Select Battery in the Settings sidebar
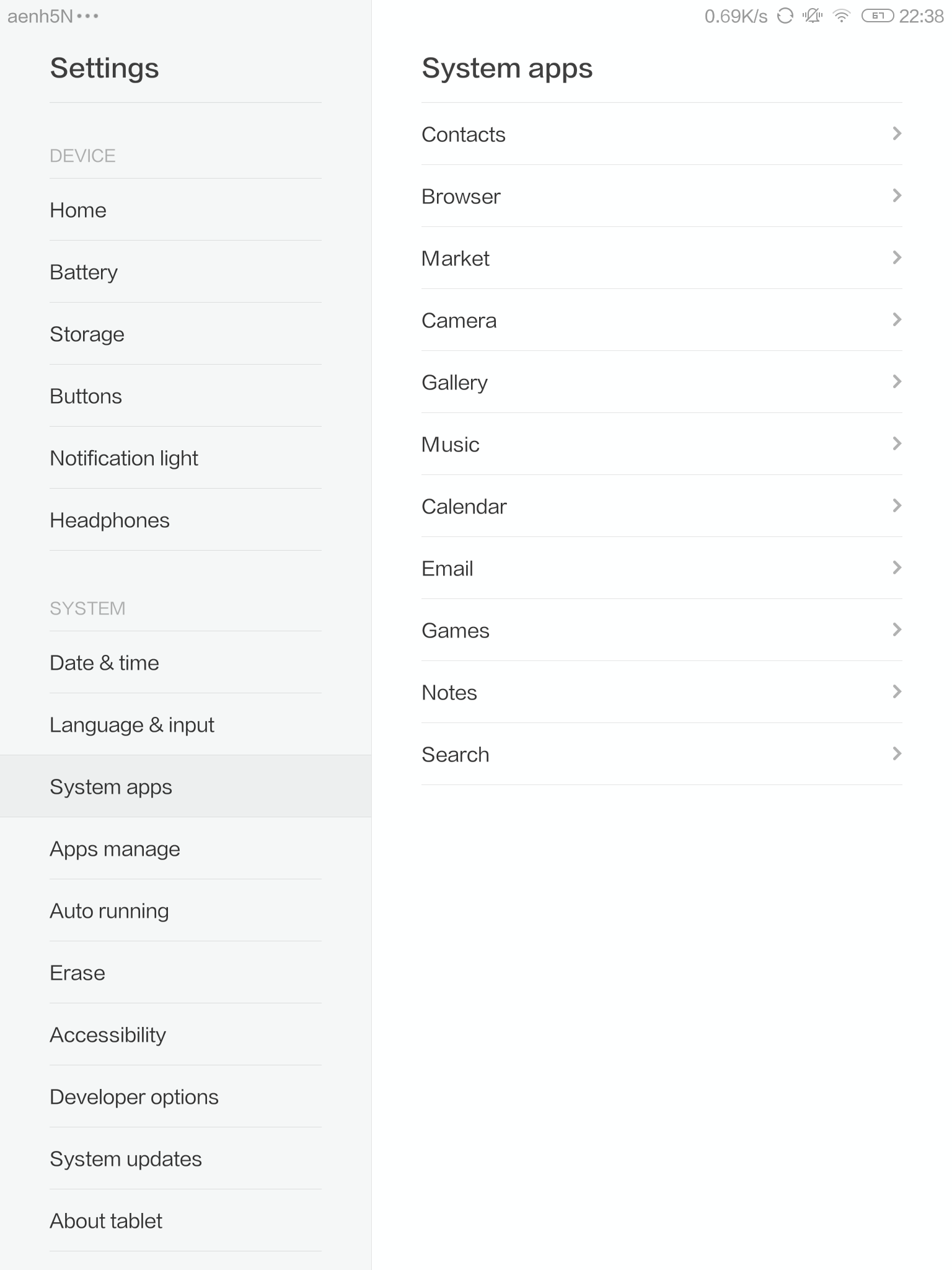952x1270 pixels. [x=84, y=272]
